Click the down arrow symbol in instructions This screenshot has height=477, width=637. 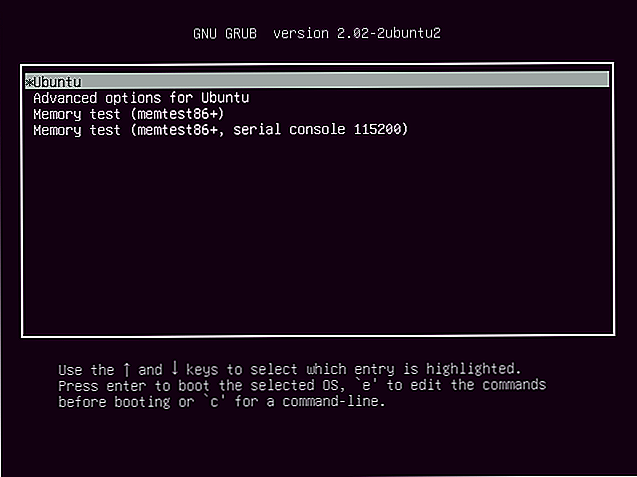click(x=175, y=368)
